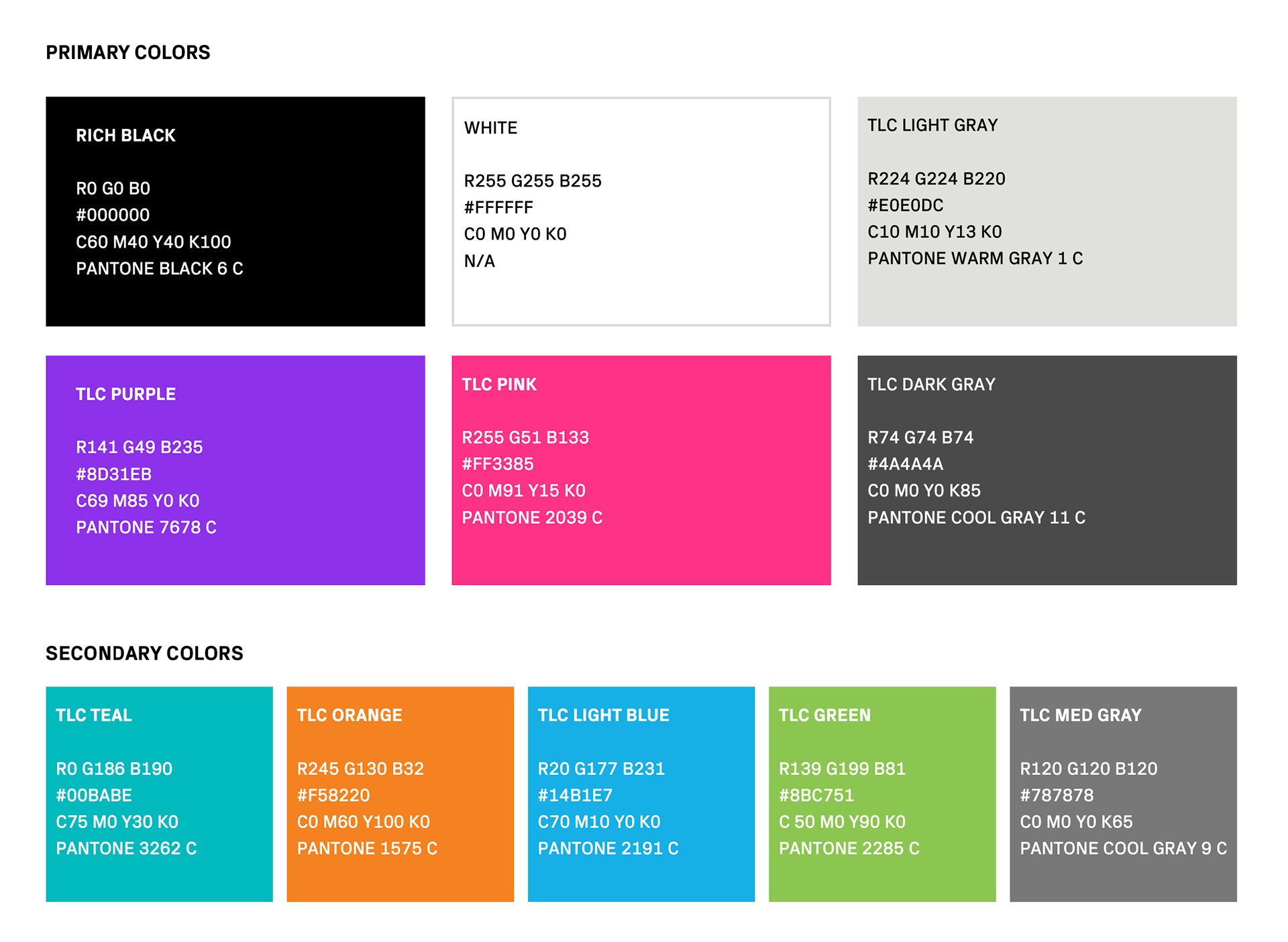This screenshot has width=1288, height=942.
Task: Click the text C0 M0 Y0 K0
Action: click(x=515, y=233)
